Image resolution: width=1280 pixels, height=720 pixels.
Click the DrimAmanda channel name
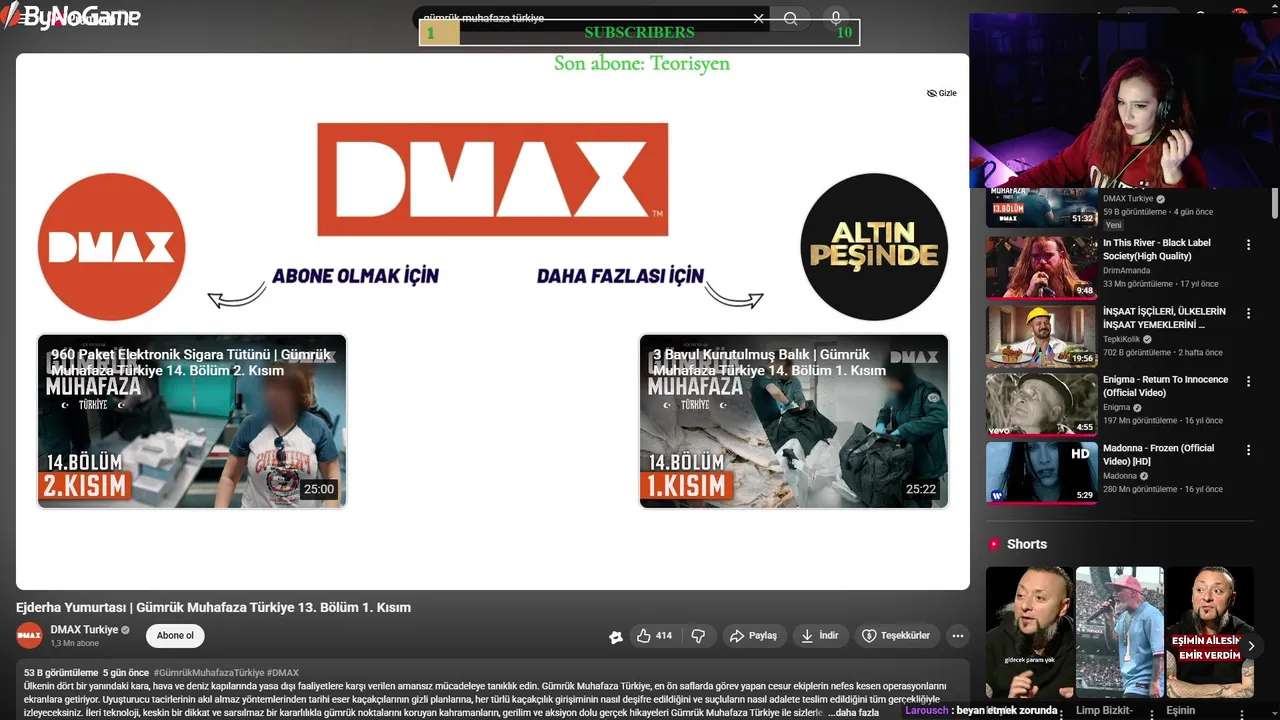[1127, 270]
